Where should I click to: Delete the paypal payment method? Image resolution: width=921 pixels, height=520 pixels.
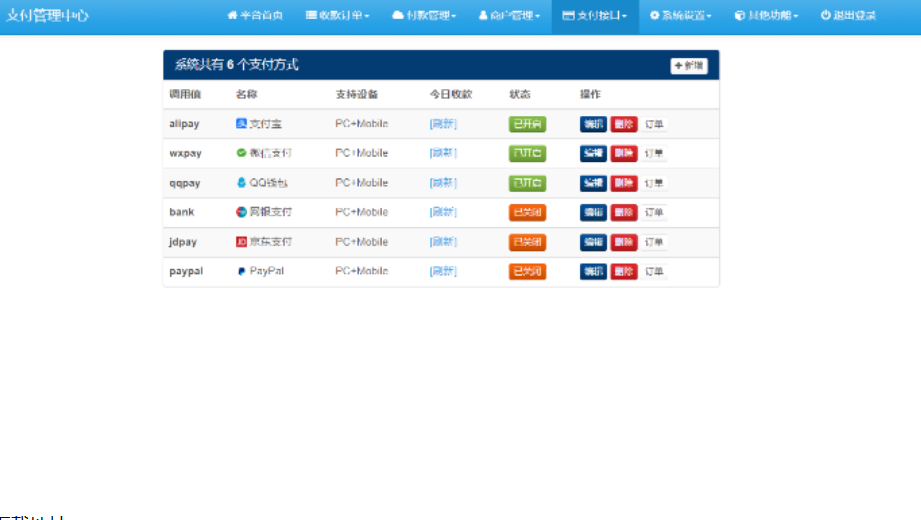click(x=624, y=271)
